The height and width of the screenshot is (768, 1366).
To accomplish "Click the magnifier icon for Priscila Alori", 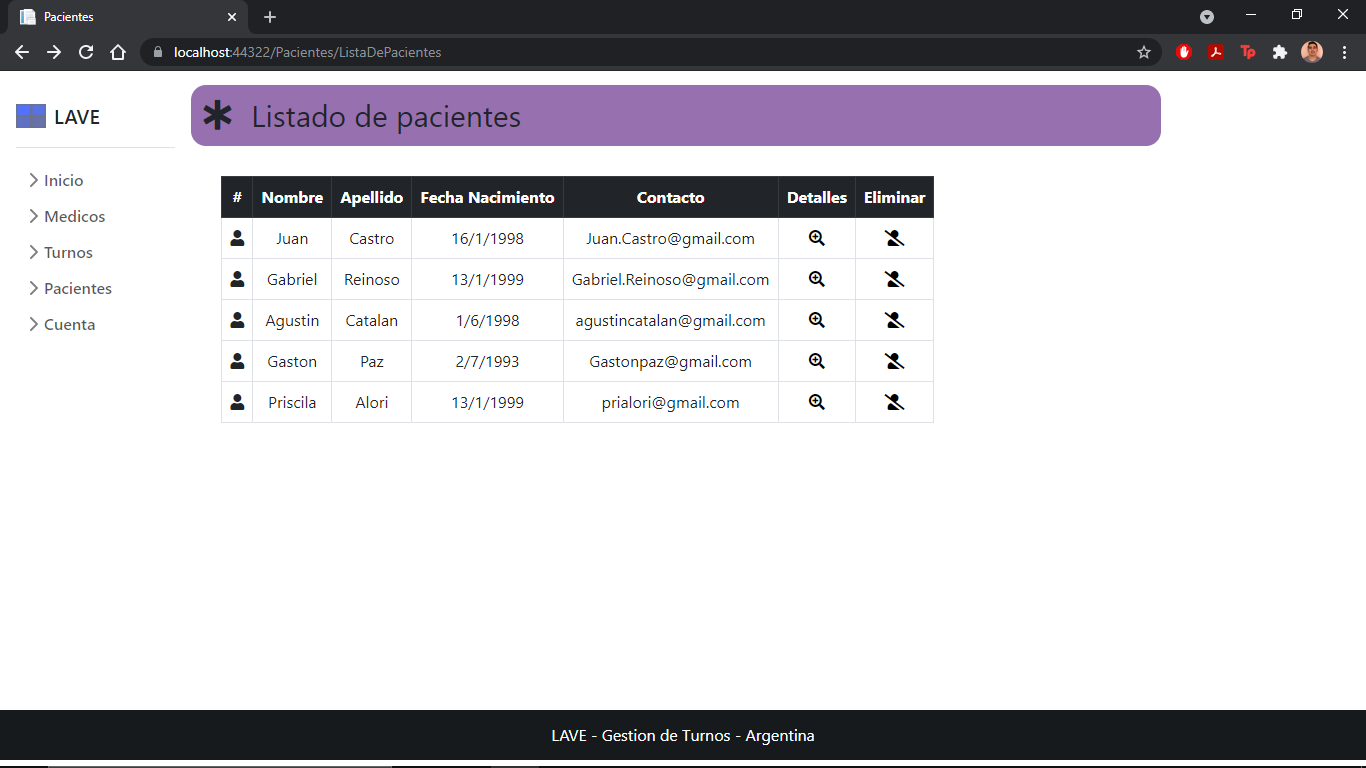I will pos(816,402).
